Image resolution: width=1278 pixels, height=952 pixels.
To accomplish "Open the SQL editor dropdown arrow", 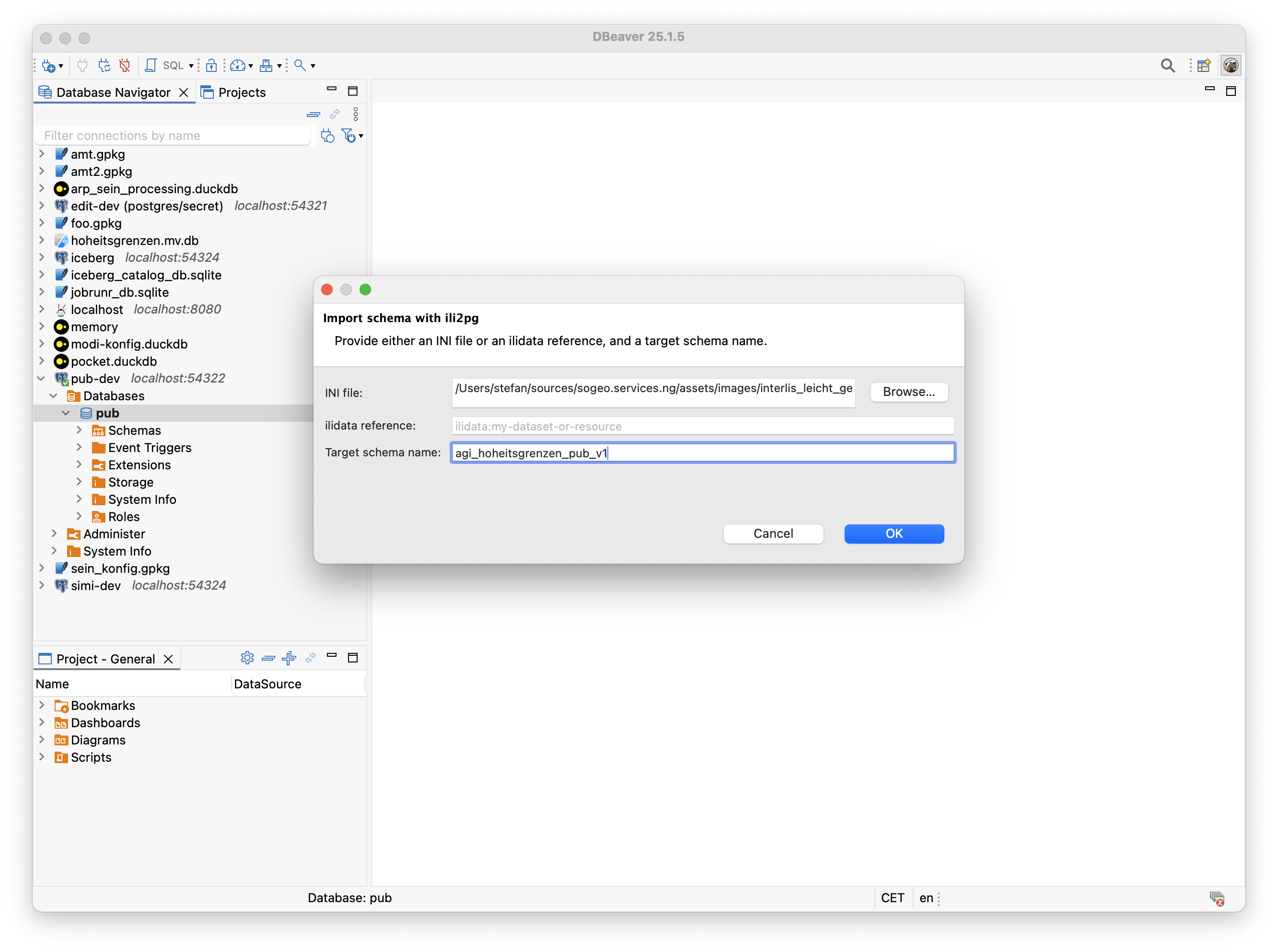I will click(x=191, y=66).
